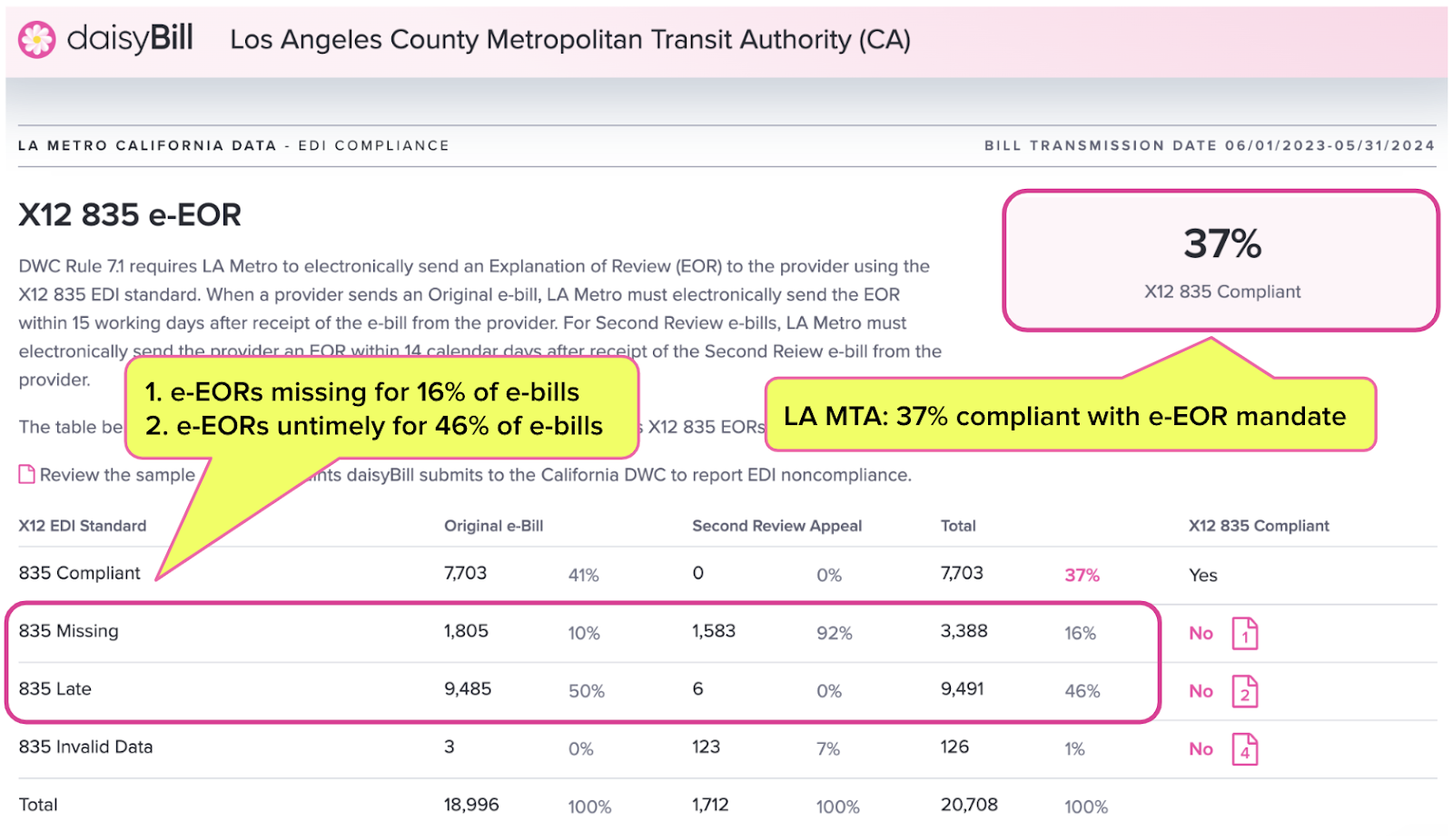
Task: Click the daisyBill wordmark text
Action: point(130,38)
